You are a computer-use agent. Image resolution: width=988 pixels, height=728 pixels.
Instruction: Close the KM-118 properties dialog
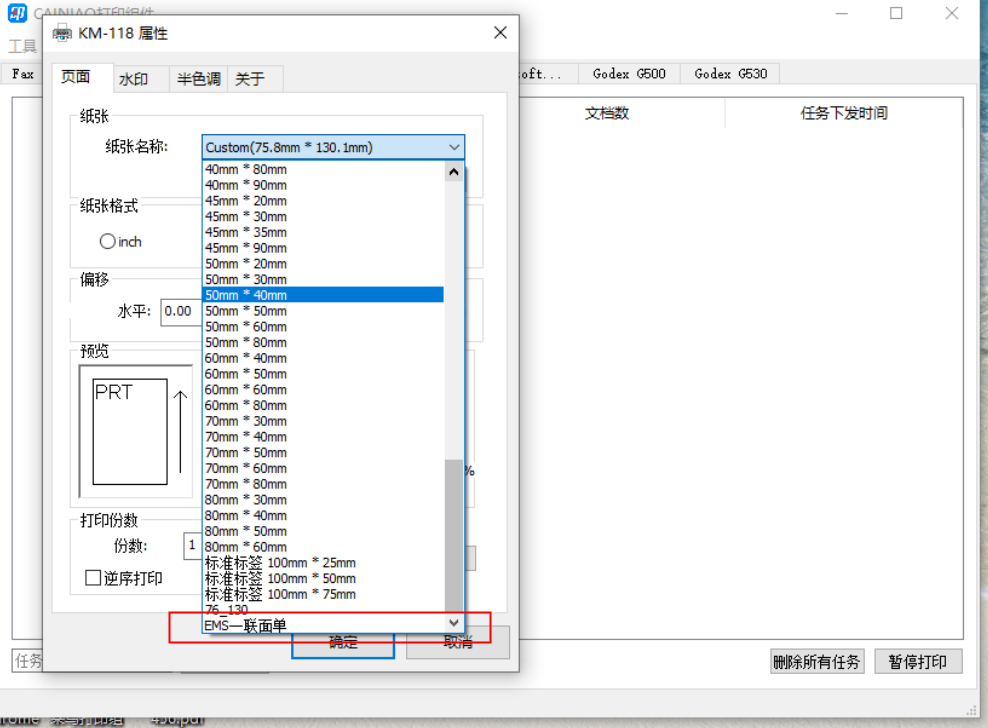(x=500, y=33)
